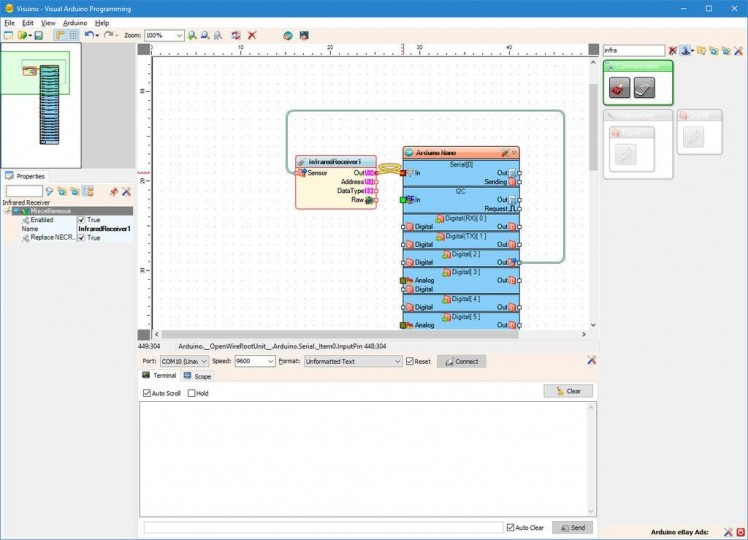The image size is (748, 540).
Task: Click the serial send text input field
Action: [323, 527]
